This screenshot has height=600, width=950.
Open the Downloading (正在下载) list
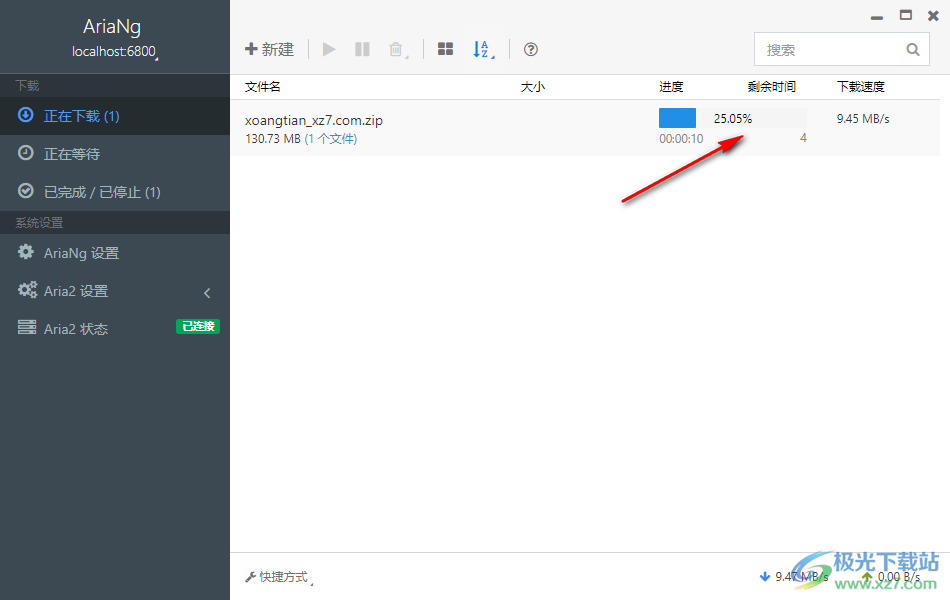[x=115, y=116]
